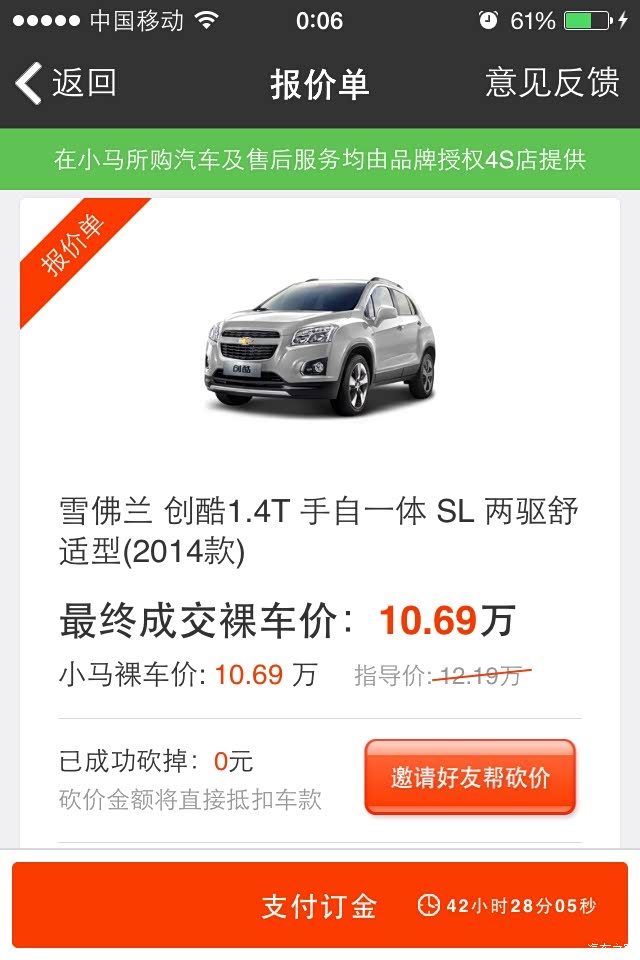Image resolution: width=640 pixels, height=960 pixels.
Task: View the silver Chevrolet Trax car image
Action: pyautogui.click(x=320, y=346)
